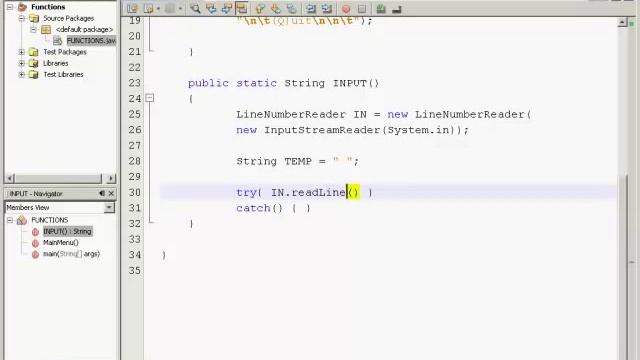Start Macro Recording red circle icon
Screen dimensions: 640x360
click(x=346, y=9)
